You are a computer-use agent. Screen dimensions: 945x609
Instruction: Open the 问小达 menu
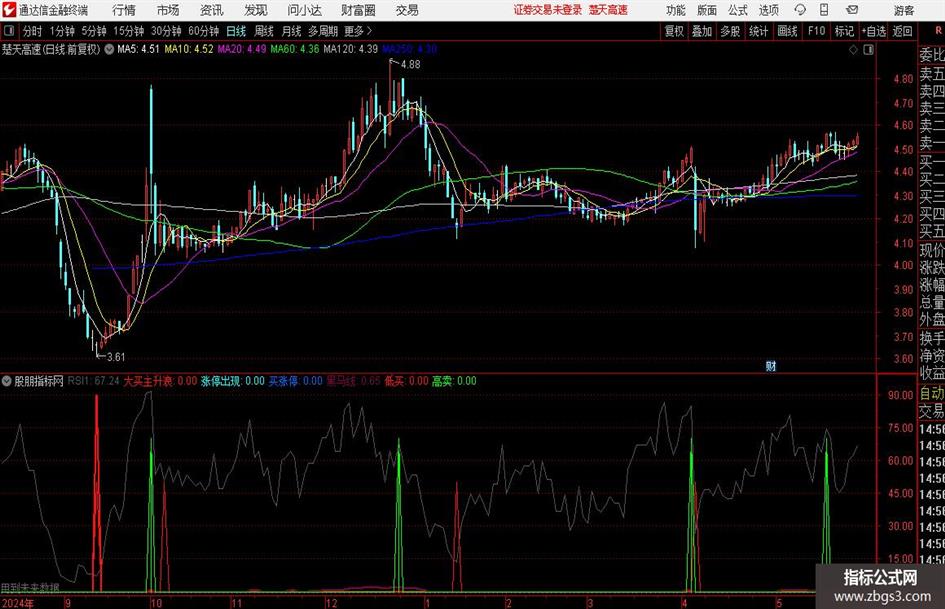pos(304,10)
